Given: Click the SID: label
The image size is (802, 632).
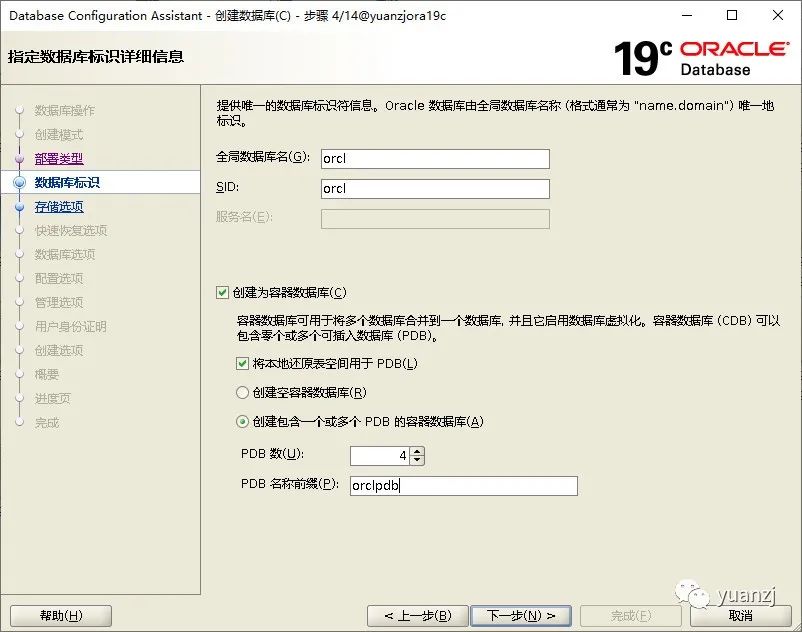Looking at the screenshot, I should 228,187.
